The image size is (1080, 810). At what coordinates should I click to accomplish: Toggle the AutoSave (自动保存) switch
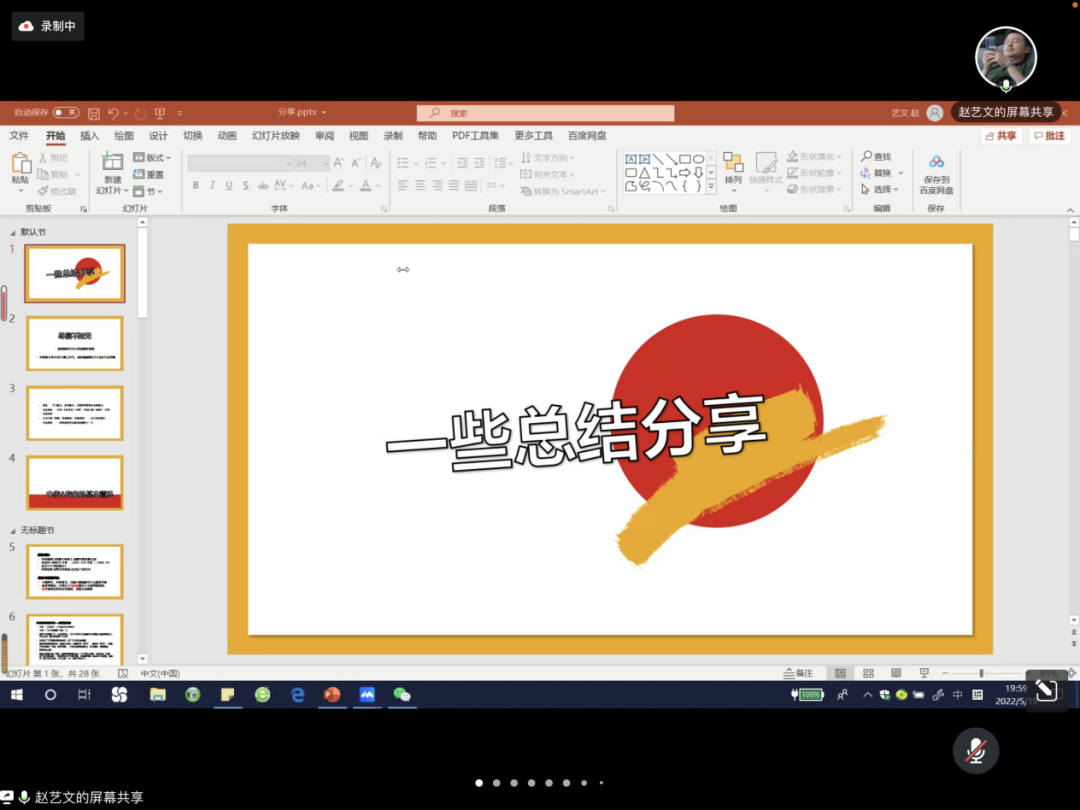coord(66,113)
